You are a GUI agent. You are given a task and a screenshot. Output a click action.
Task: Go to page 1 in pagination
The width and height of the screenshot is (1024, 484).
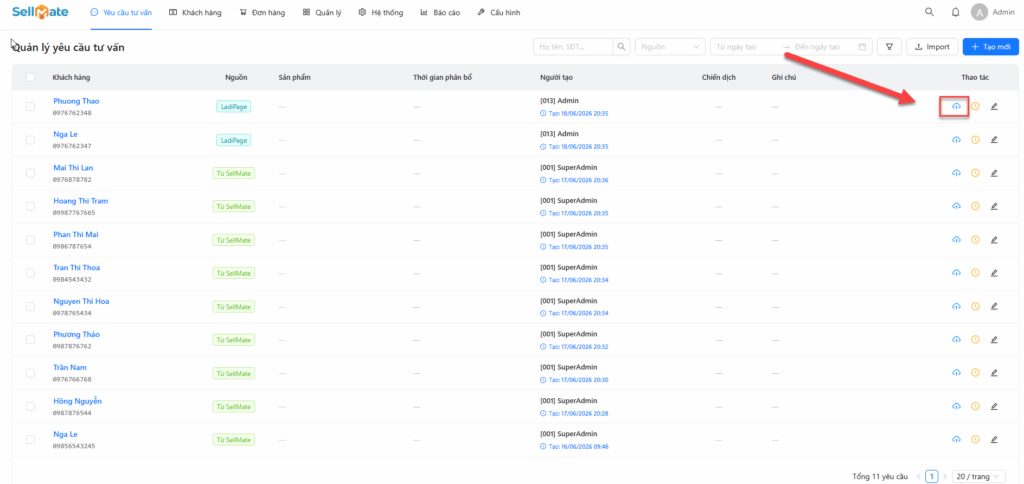[933, 476]
